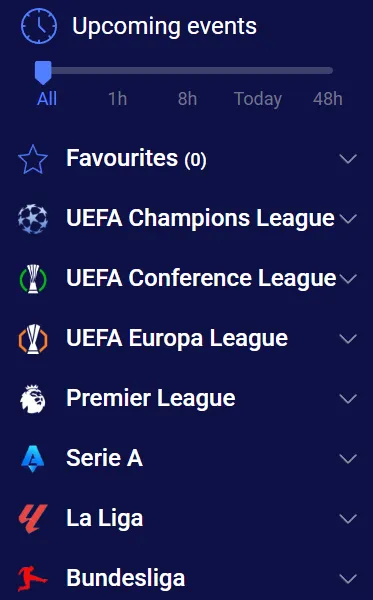This screenshot has height=600, width=373.
Task: Select the 48h time filter
Action: click(x=327, y=99)
